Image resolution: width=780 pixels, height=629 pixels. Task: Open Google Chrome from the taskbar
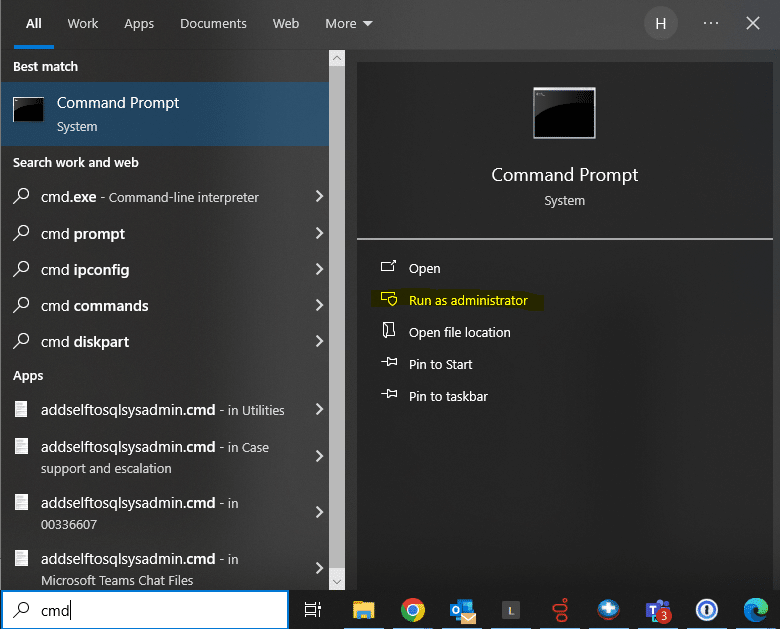tap(412, 610)
